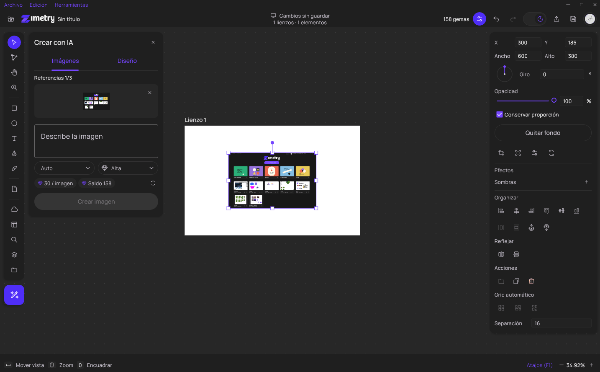Click the Separación input field

pyautogui.click(x=561, y=323)
